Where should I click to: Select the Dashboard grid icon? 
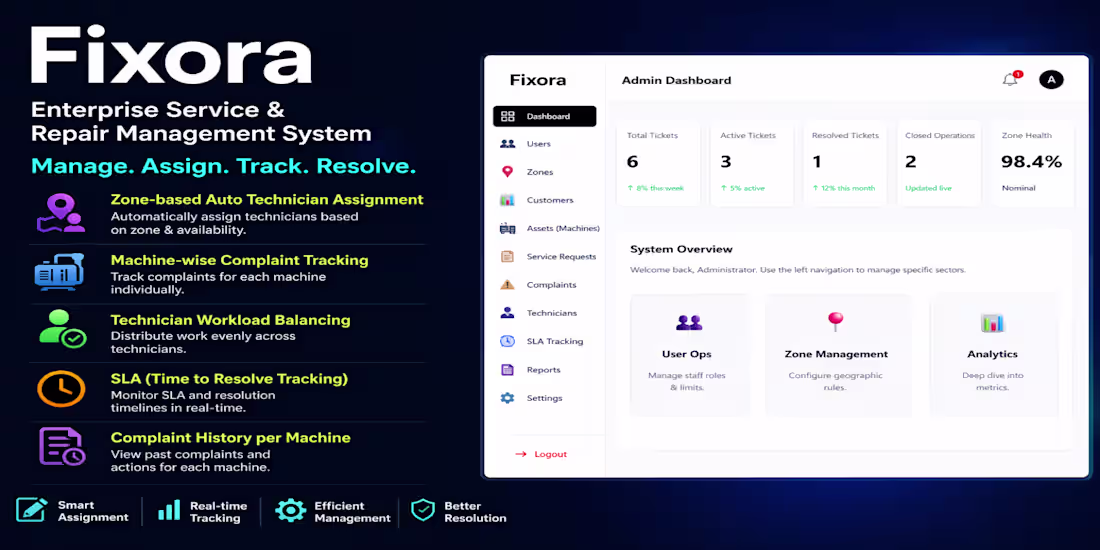pos(507,116)
